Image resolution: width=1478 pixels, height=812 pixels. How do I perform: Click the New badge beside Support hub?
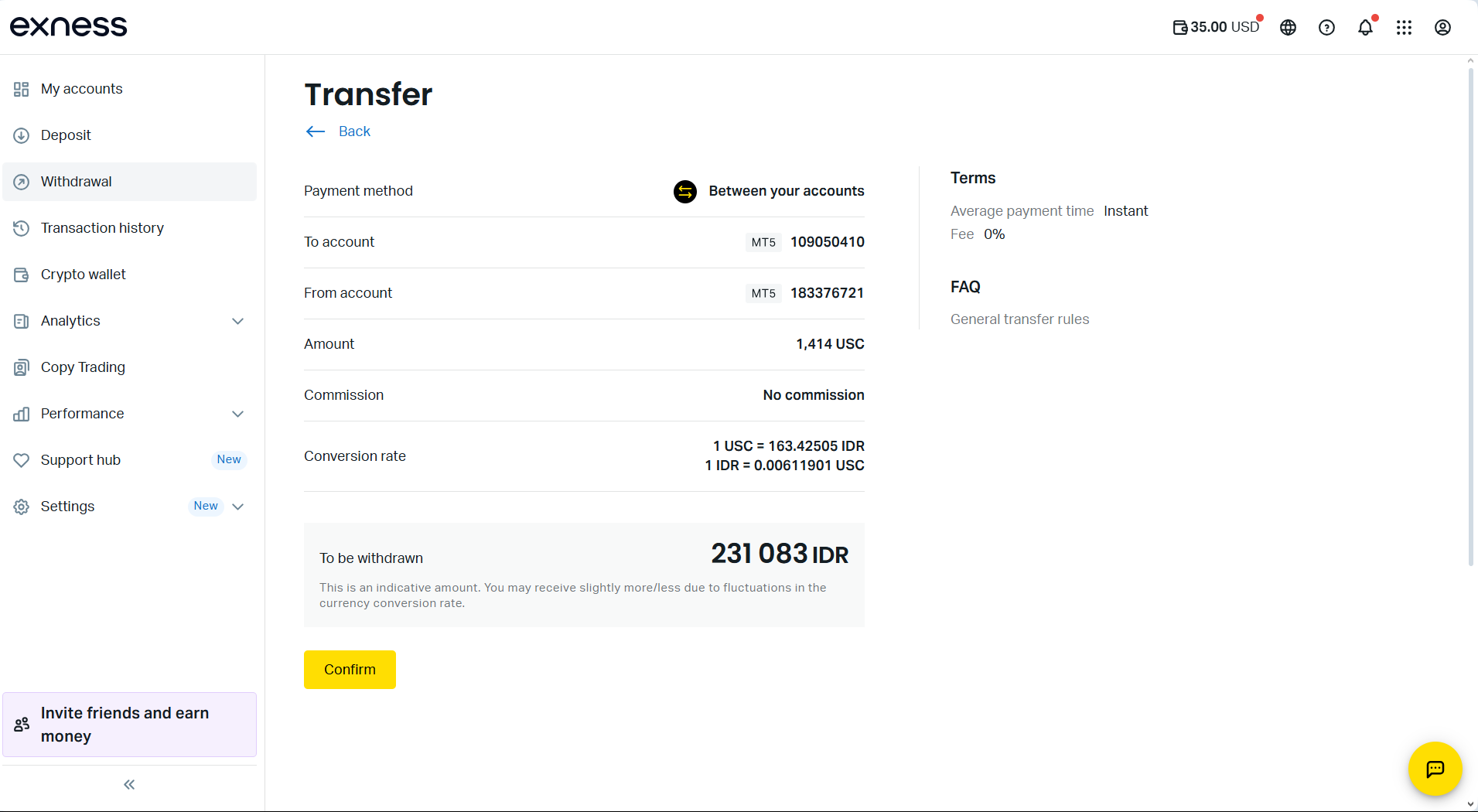229,459
